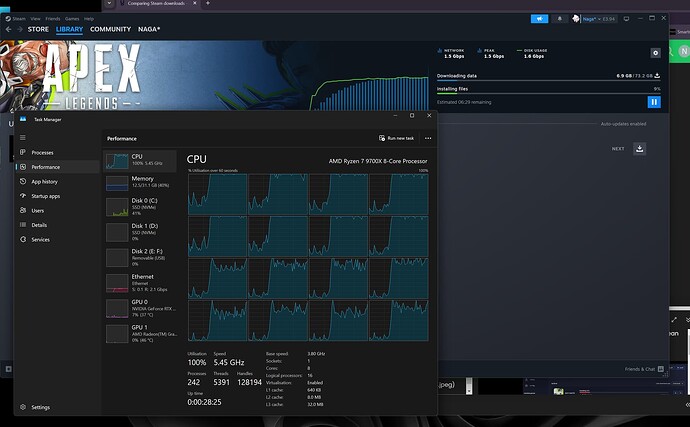The height and width of the screenshot is (427, 690).
Task: Open the LIBRARY tab in Steam
Action: pos(69,29)
